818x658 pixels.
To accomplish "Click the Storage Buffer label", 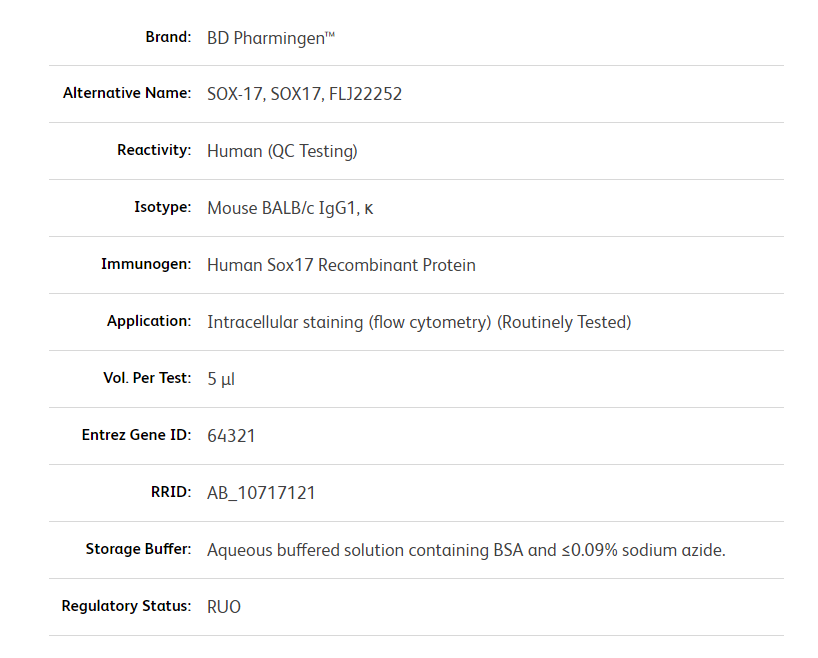I will coord(138,549).
